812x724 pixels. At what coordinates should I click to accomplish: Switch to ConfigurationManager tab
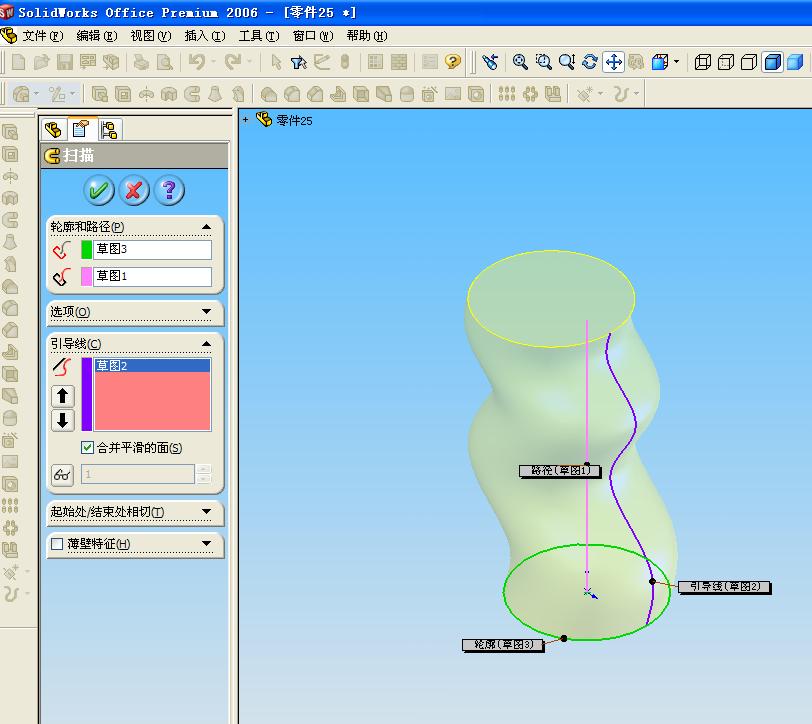coord(109,129)
